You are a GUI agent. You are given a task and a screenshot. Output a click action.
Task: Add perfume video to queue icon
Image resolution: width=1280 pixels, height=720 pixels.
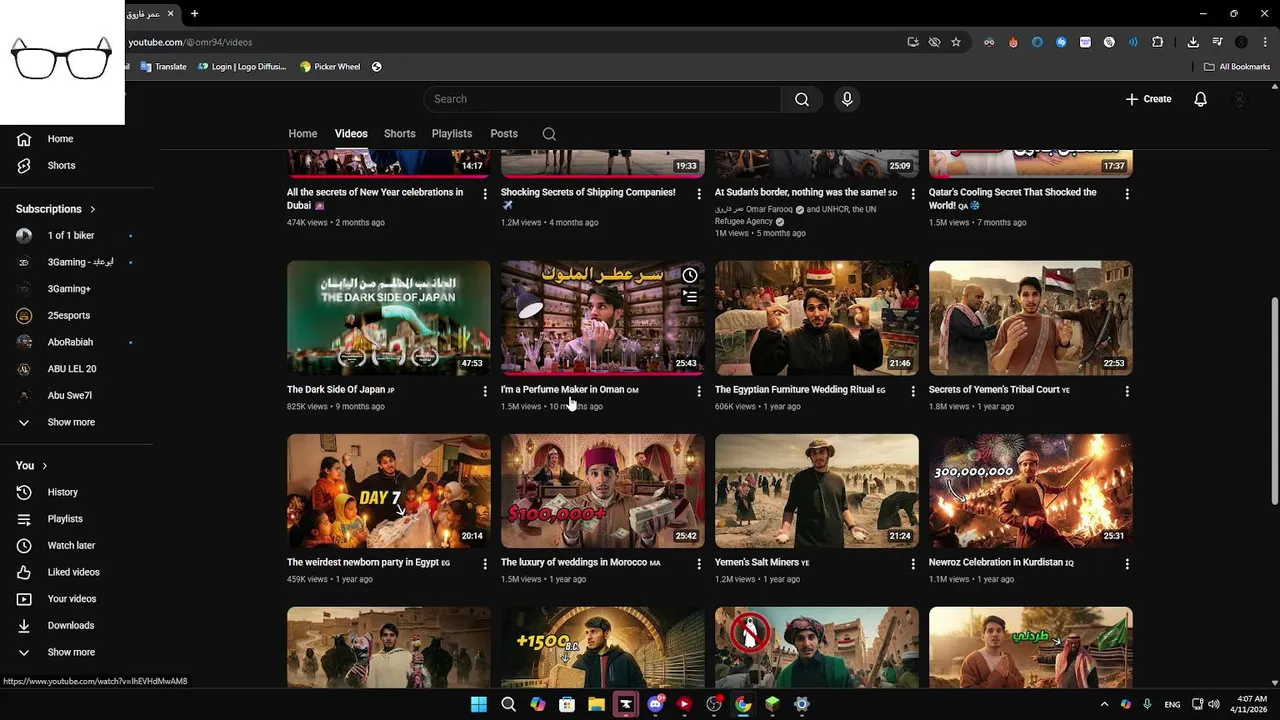(690, 297)
